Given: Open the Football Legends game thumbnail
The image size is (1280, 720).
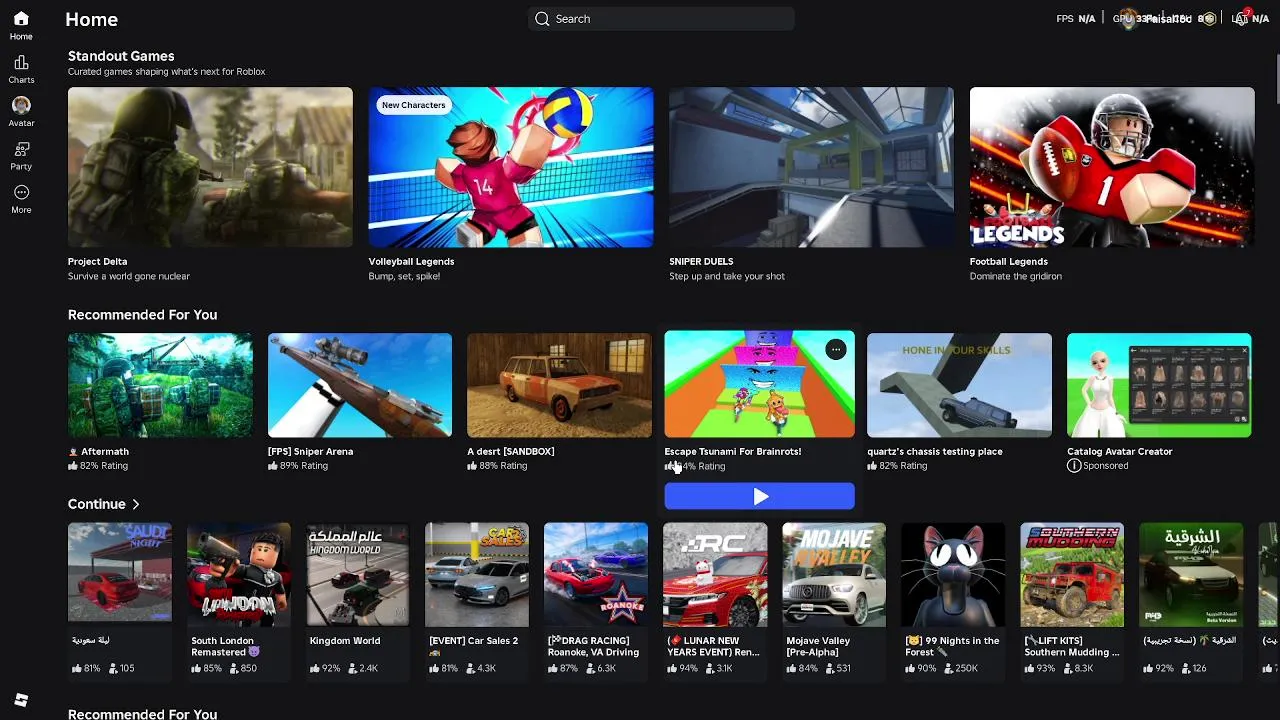Looking at the screenshot, I should click(1112, 167).
